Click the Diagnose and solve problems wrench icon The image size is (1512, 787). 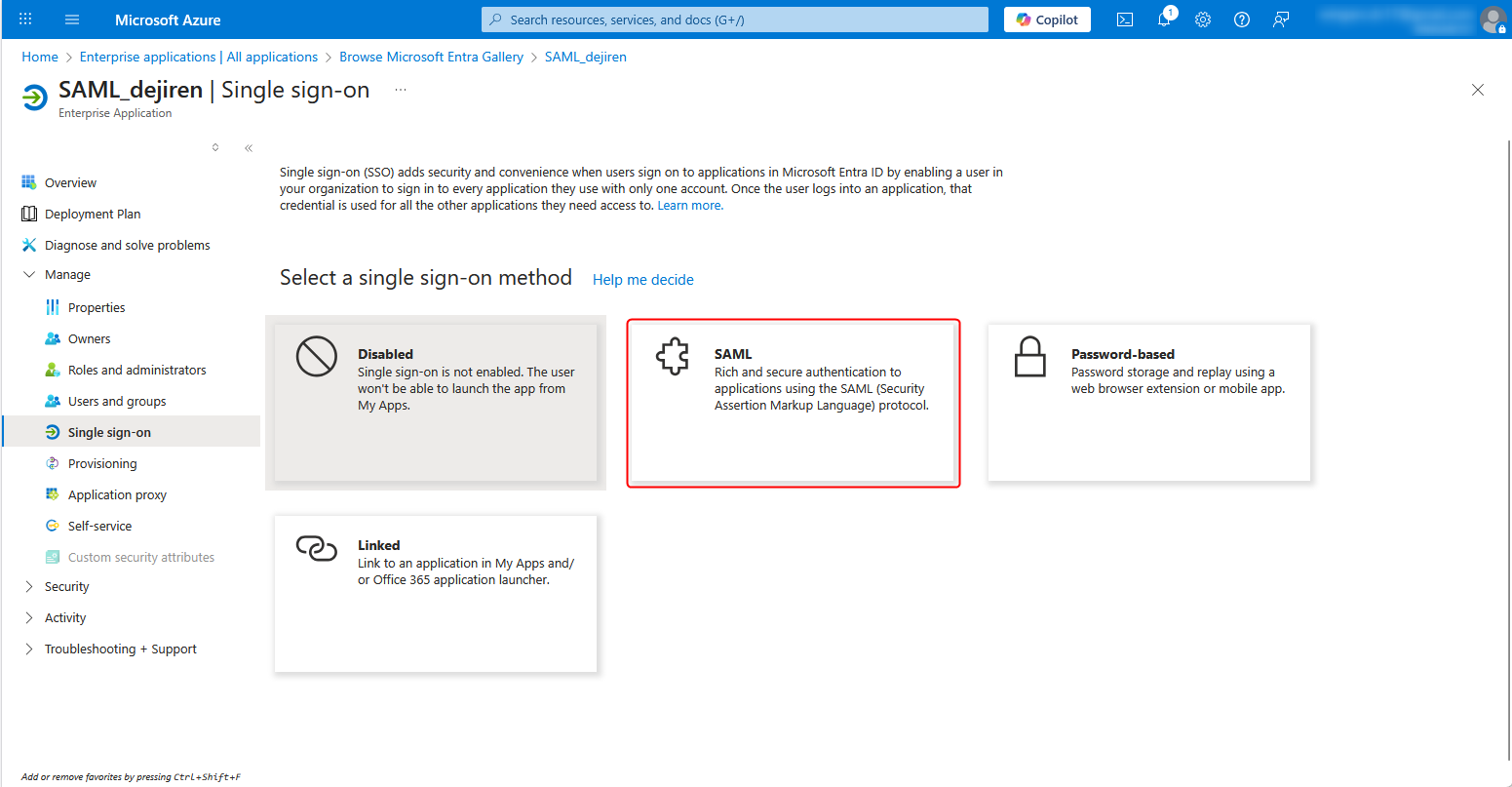coord(29,245)
